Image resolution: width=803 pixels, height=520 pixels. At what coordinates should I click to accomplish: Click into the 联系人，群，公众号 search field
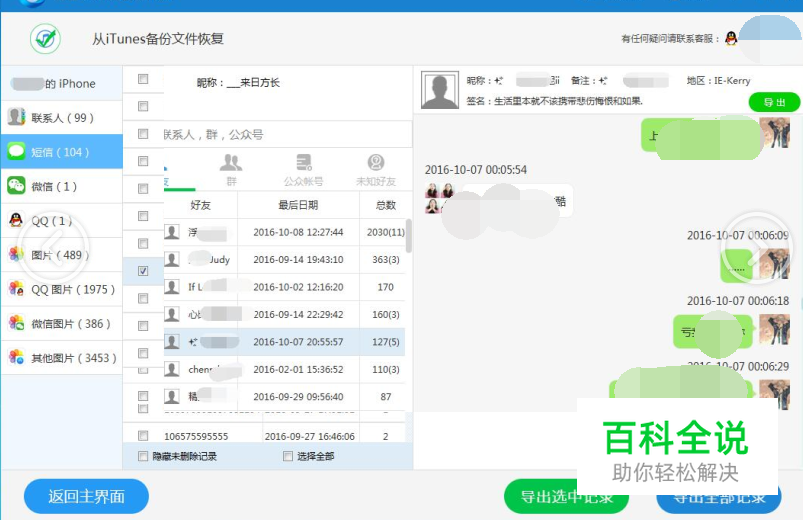click(287, 134)
